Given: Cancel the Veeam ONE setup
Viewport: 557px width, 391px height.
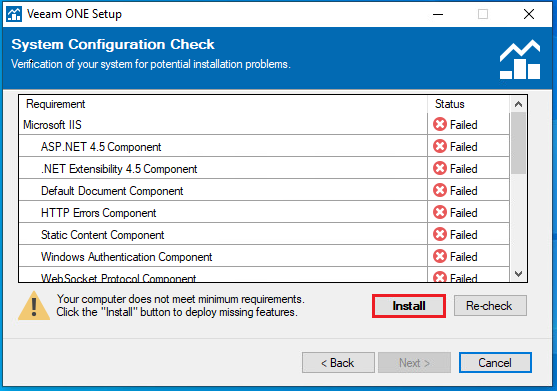Looking at the screenshot, I should coord(495,363).
